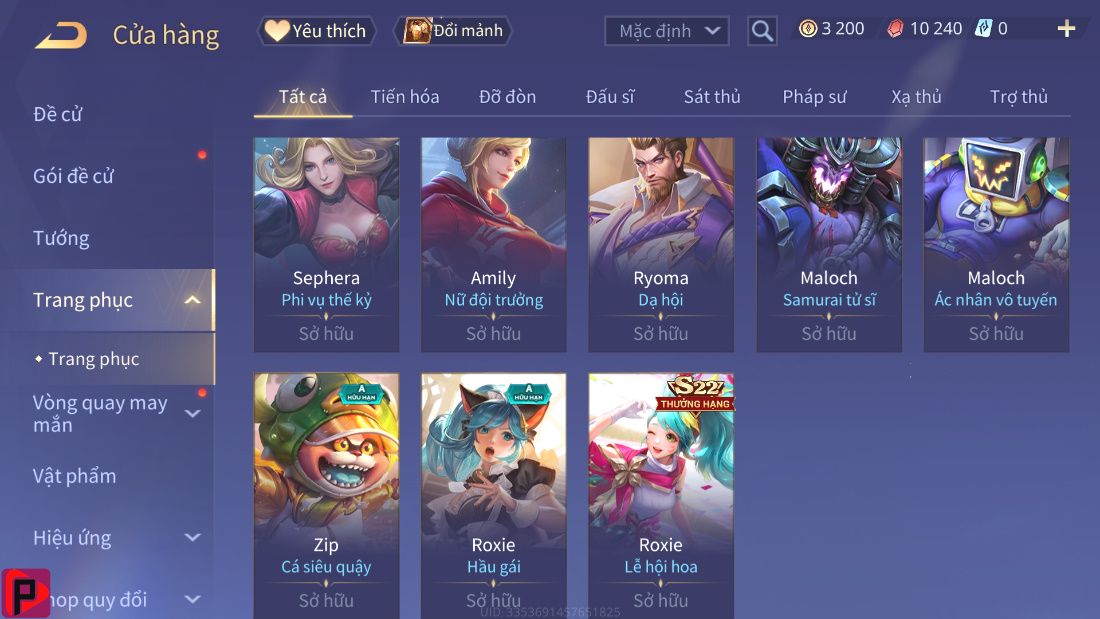Screen dimensions: 1100x619
Task: Tap the plus icon to add currency
Action: tap(1066, 28)
